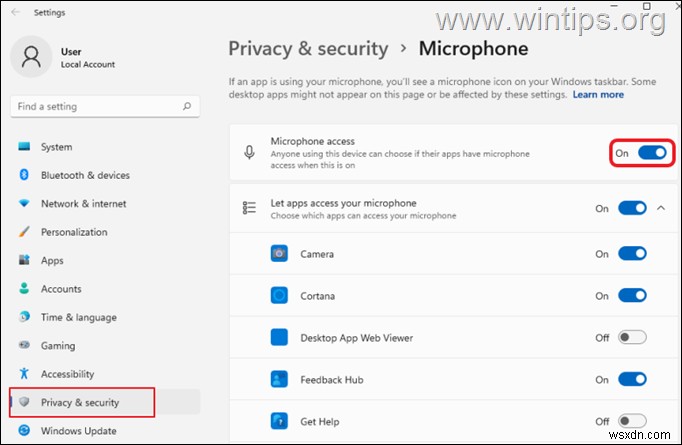The image size is (682, 445).
Task: Click the user profile avatar
Action: click(x=31, y=56)
